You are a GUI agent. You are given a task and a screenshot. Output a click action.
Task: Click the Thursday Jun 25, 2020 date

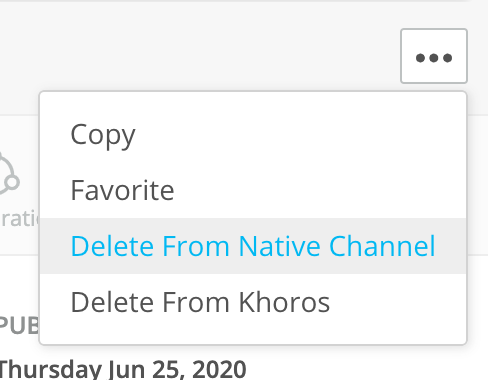pyautogui.click(x=123, y=369)
